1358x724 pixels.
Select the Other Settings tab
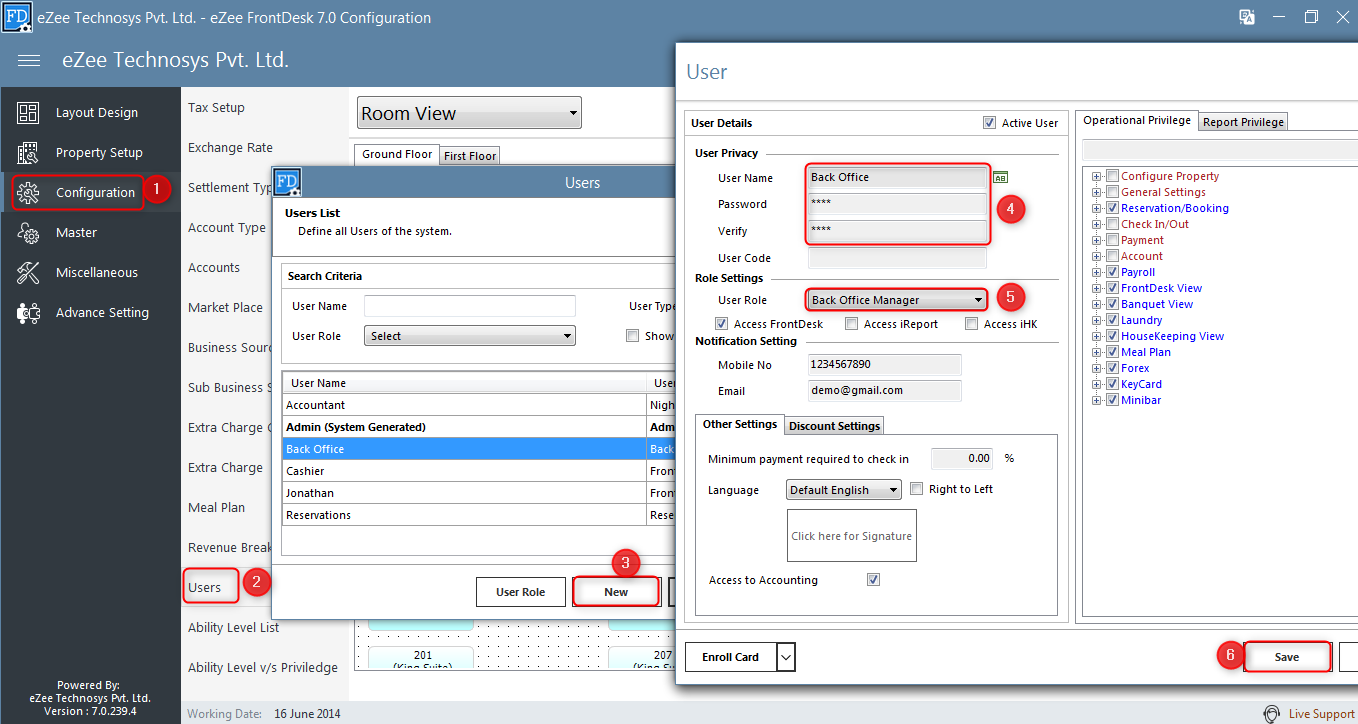(x=740, y=424)
